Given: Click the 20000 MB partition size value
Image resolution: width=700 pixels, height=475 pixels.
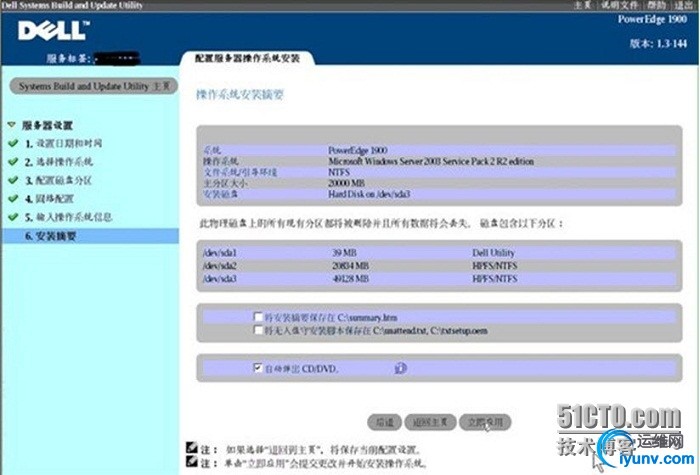Looking at the screenshot, I should coord(346,183).
